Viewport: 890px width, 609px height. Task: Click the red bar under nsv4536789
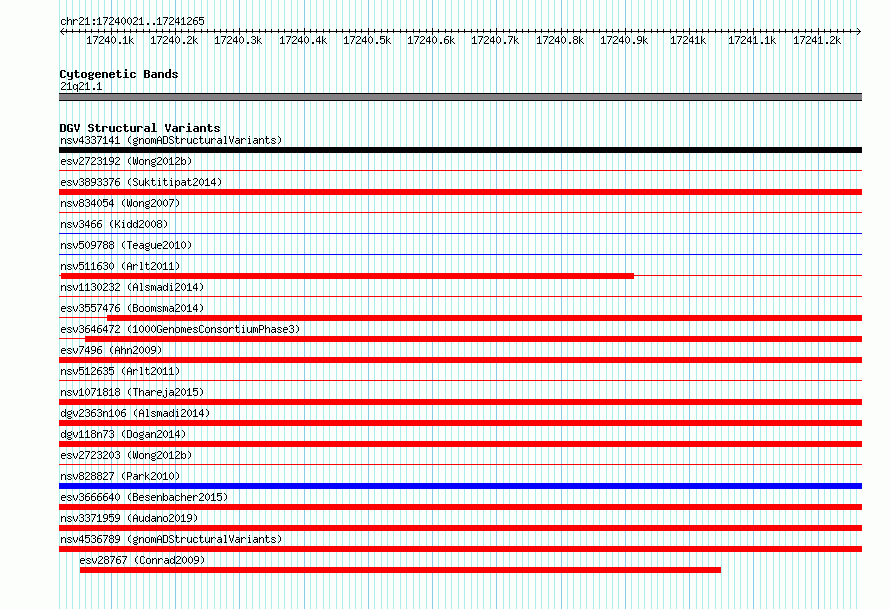coord(460,549)
